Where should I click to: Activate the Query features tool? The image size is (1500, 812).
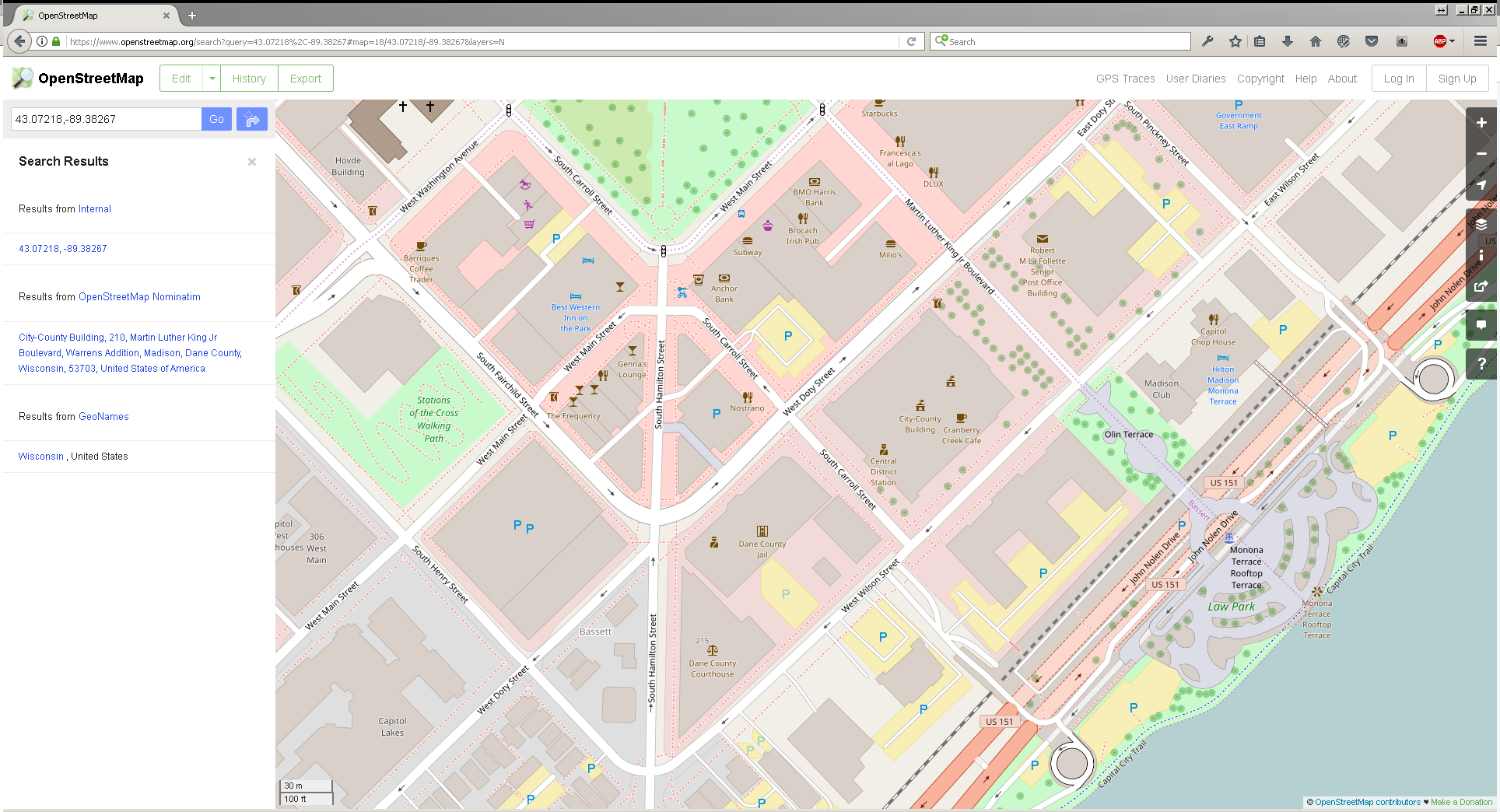click(x=1481, y=364)
